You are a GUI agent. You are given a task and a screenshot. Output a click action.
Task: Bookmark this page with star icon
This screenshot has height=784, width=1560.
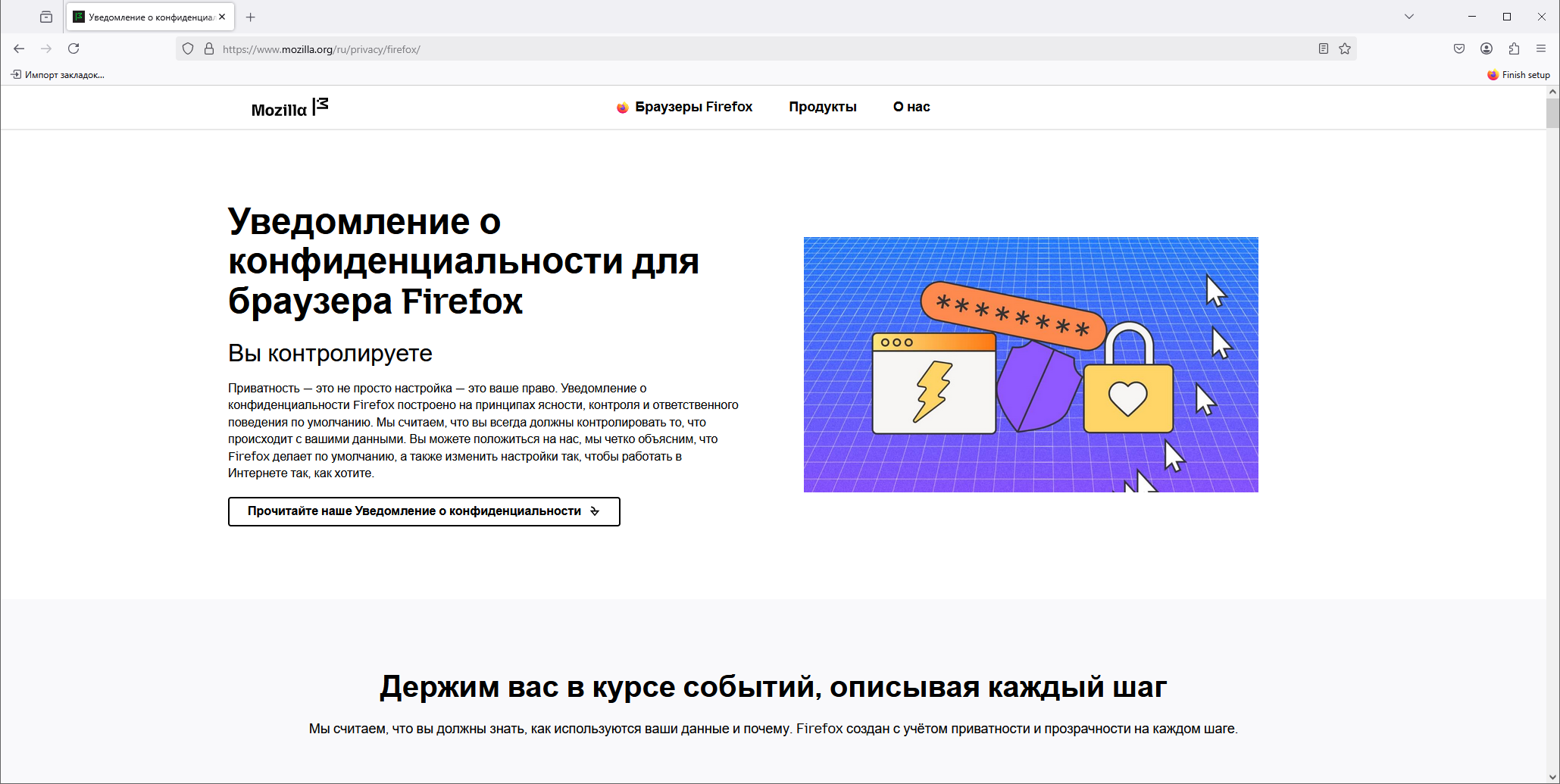(x=1345, y=49)
